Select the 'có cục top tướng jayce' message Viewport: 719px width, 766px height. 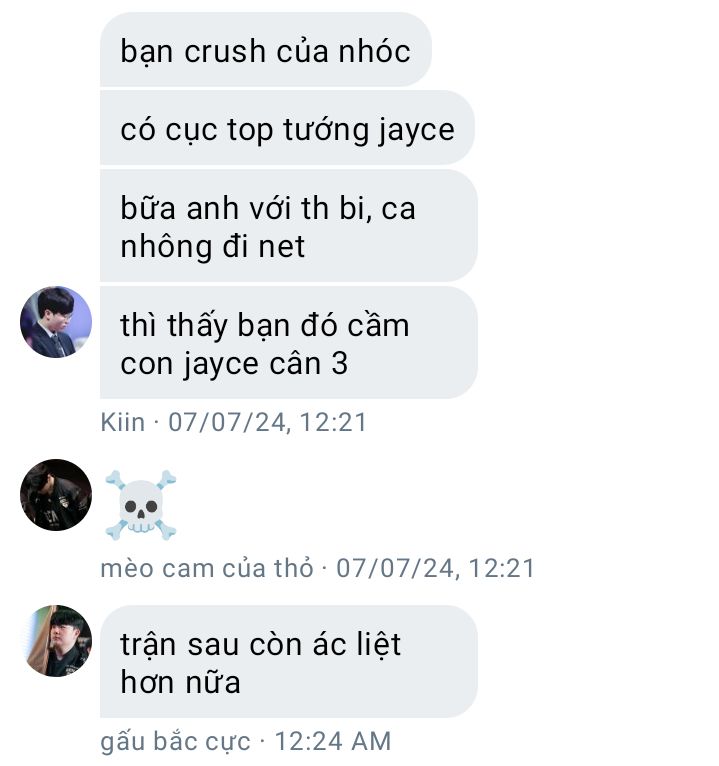pyautogui.click(x=287, y=128)
